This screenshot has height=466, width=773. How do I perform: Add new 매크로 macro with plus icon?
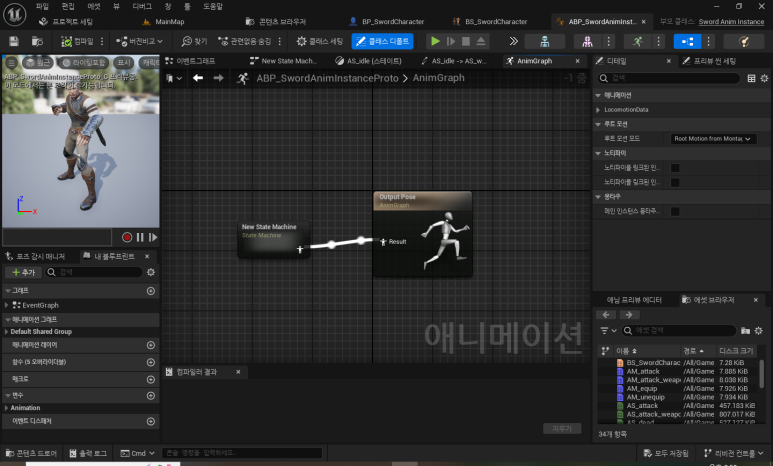coord(151,379)
